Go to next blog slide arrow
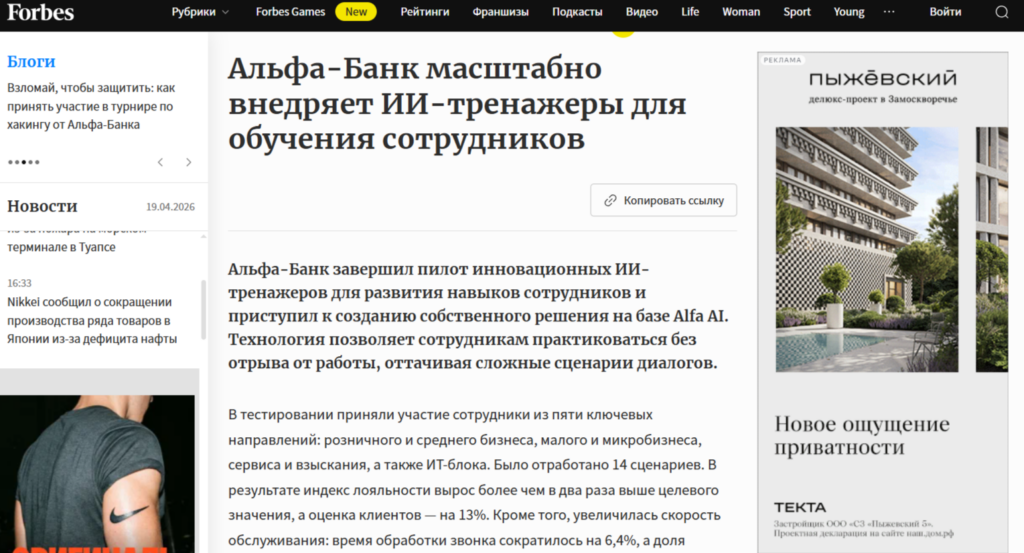This screenshot has width=1024, height=553. coord(189,162)
